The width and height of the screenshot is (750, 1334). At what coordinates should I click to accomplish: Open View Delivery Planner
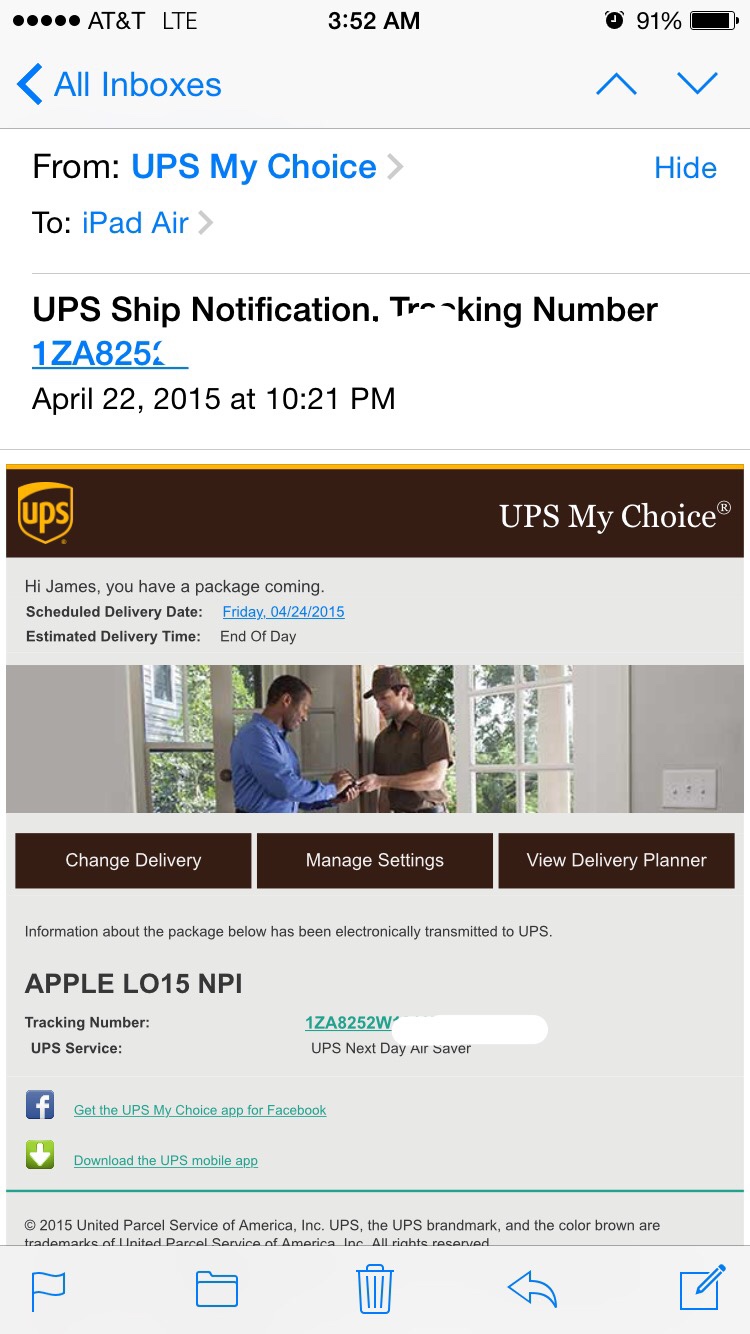coord(616,860)
